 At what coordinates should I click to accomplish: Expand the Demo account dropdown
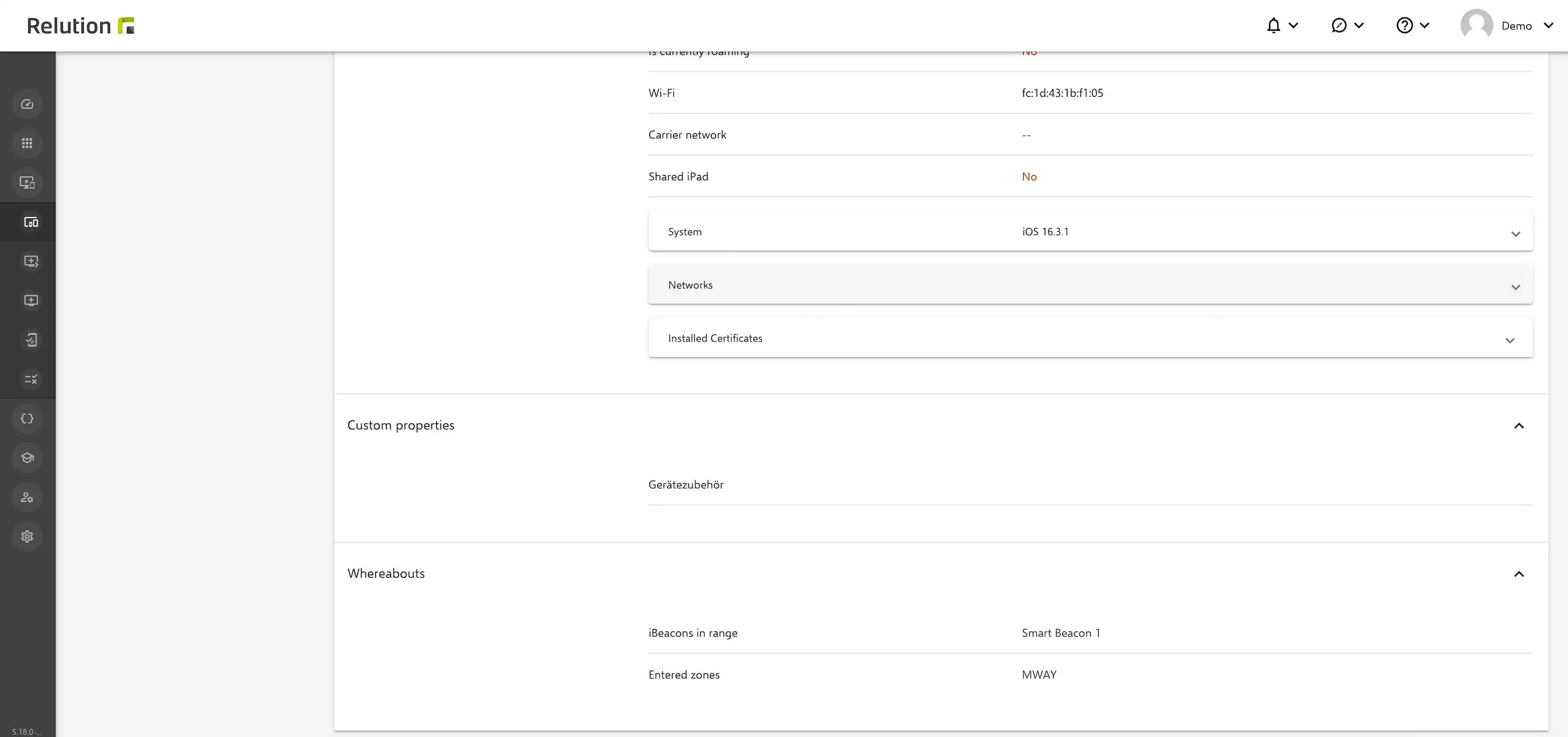pyautogui.click(x=1549, y=25)
